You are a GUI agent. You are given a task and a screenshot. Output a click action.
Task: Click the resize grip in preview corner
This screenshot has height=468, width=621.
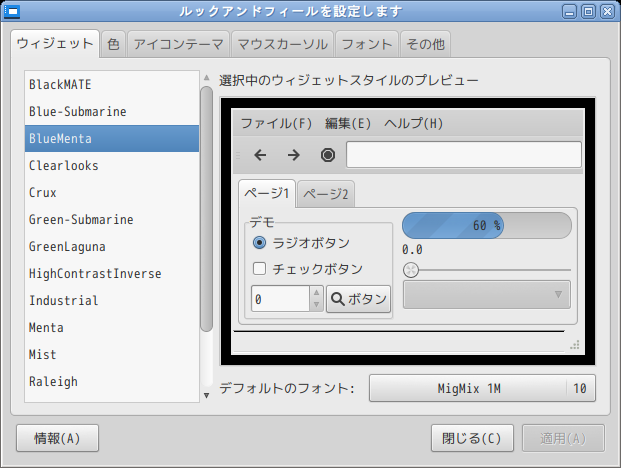(x=575, y=344)
